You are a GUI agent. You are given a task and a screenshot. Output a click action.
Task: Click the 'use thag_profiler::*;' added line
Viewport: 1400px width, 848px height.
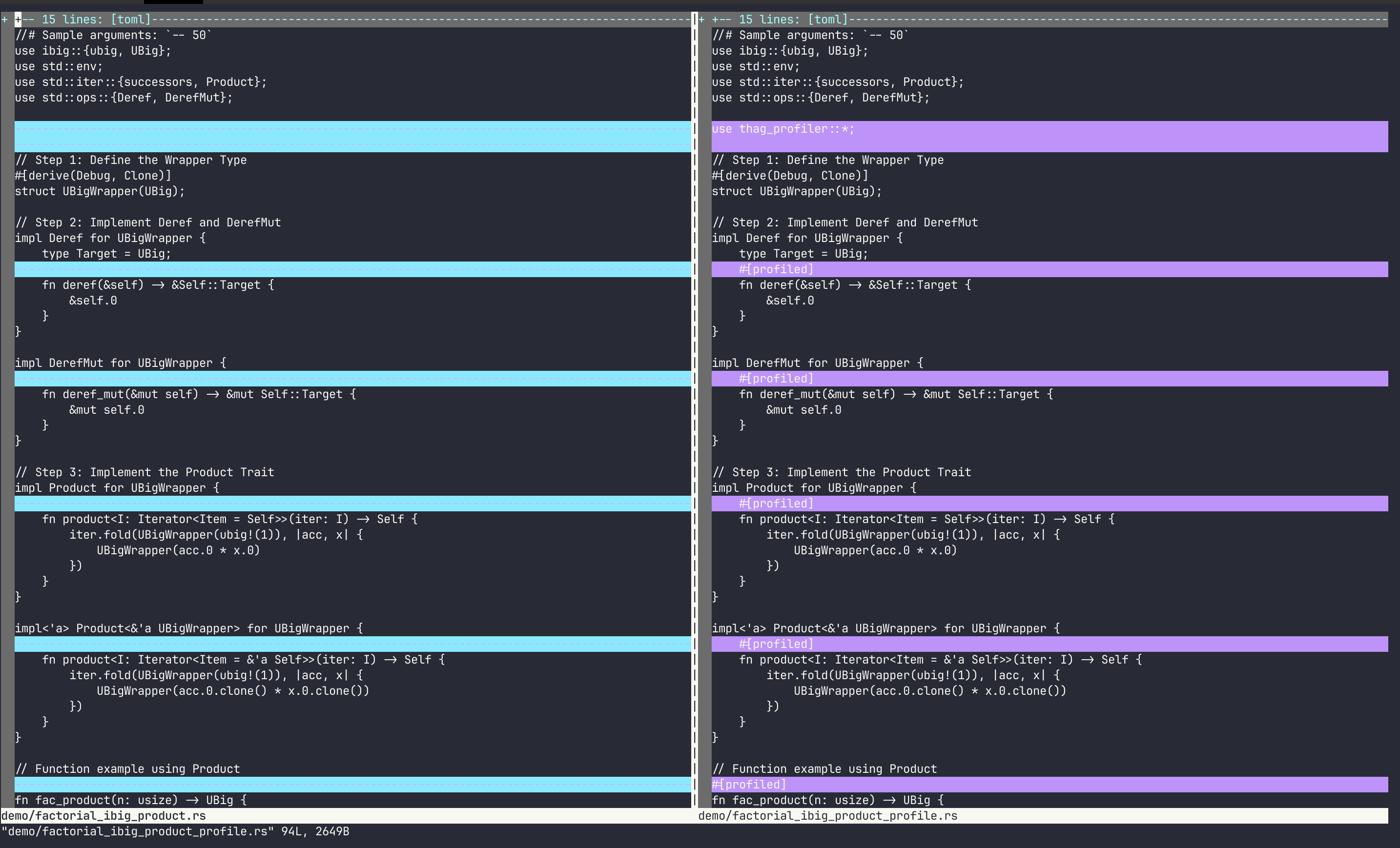click(782, 129)
